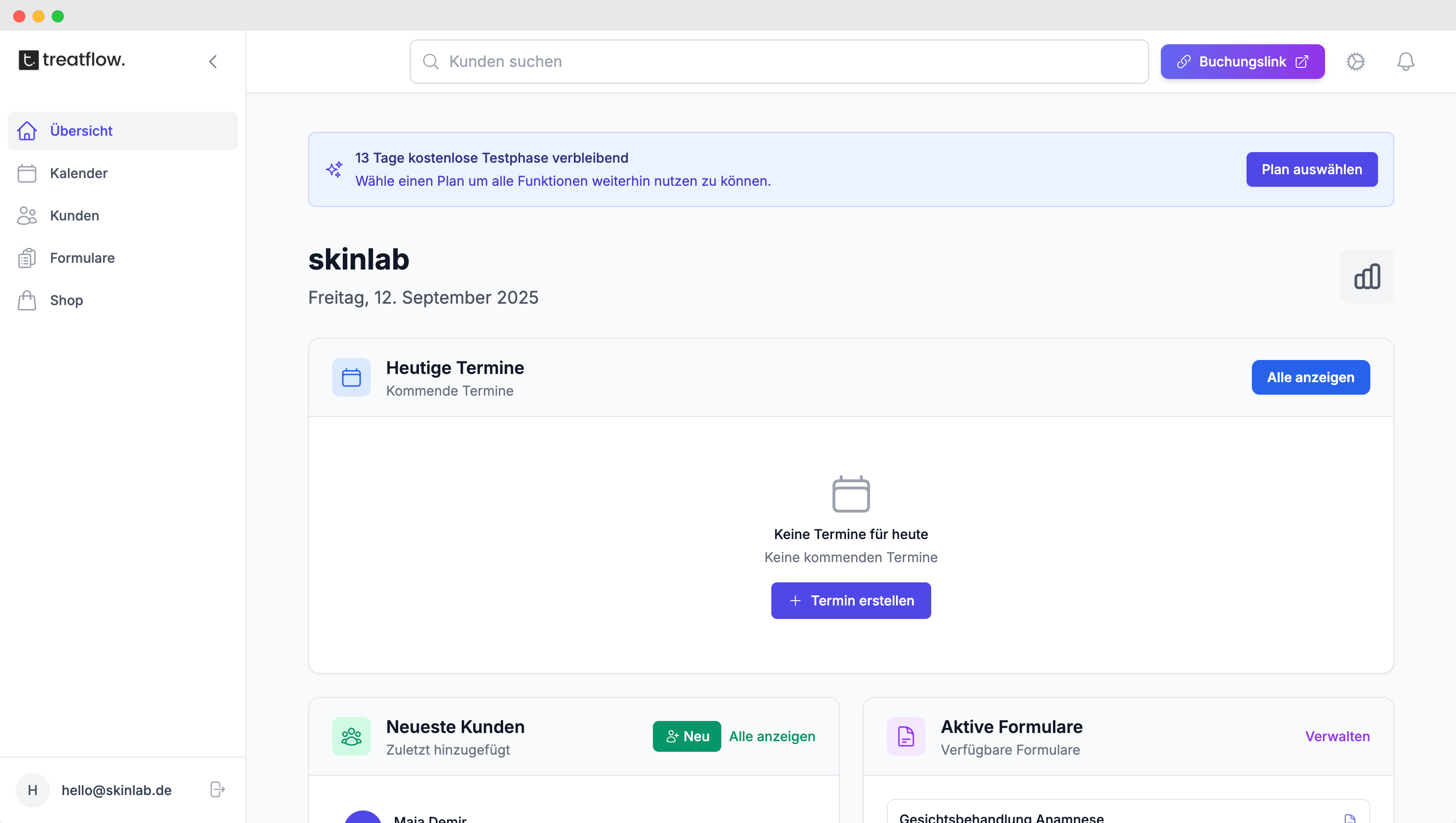Open the settings gear icon
Image resolution: width=1456 pixels, height=823 pixels.
pyautogui.click(x=1355, y=61)
